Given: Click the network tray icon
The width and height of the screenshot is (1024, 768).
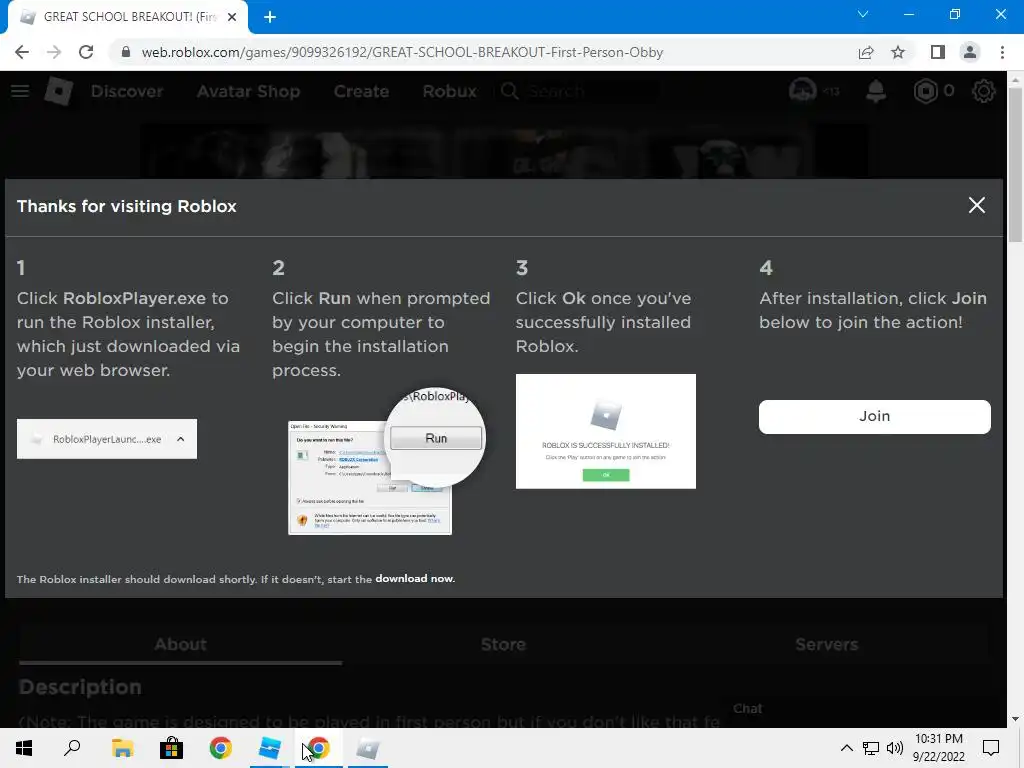Looking at the screenshot, I should [x=871, y=748].
